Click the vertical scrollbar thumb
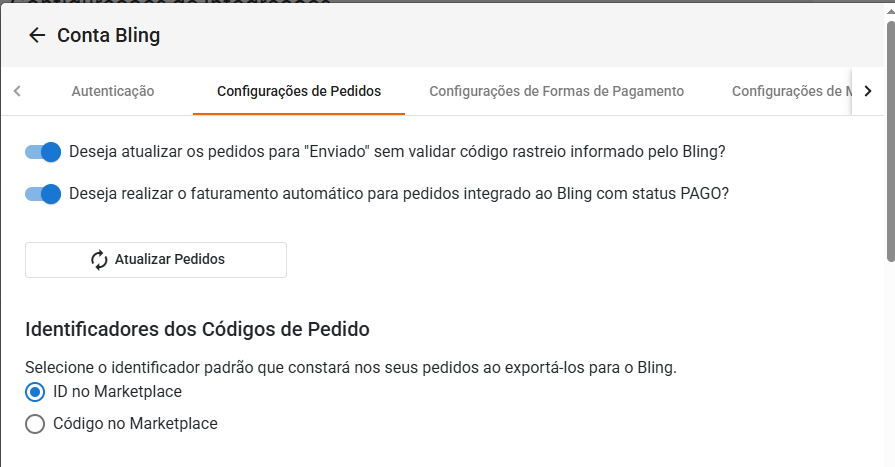Viewport: 895px width, 467px height. point(890,142)
